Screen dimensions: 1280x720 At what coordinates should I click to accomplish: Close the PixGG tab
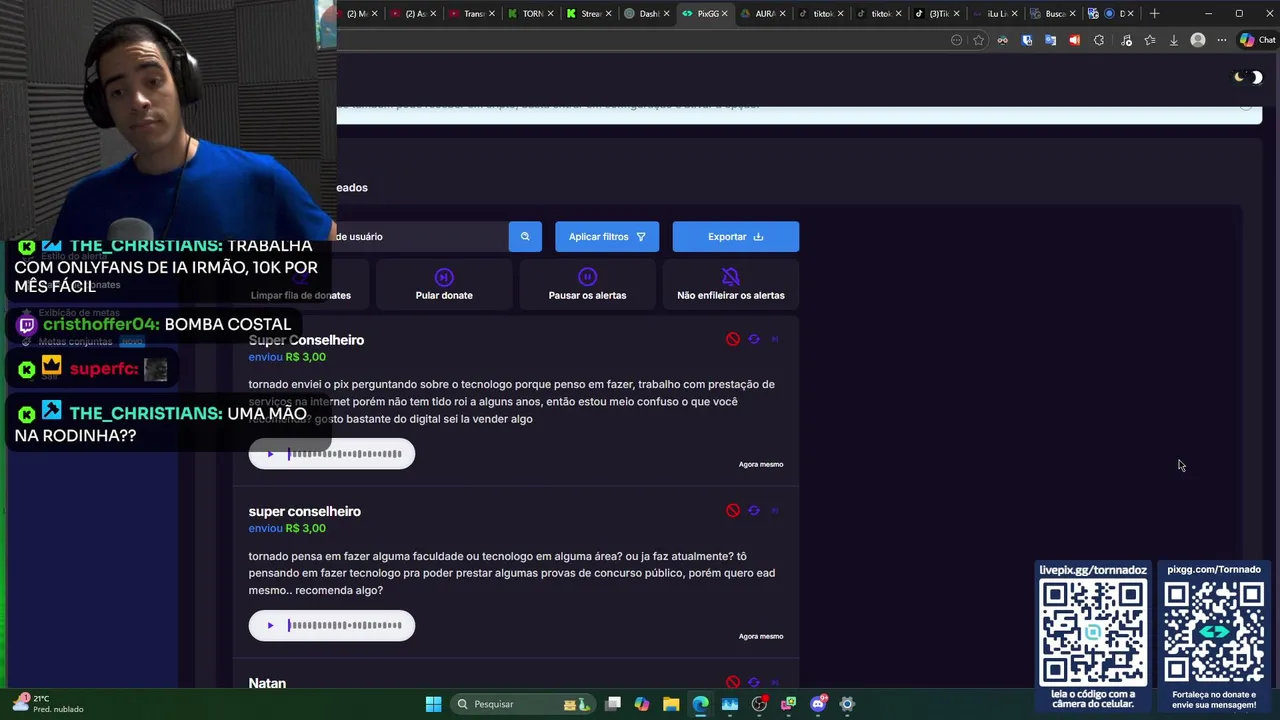click(724, 13)
